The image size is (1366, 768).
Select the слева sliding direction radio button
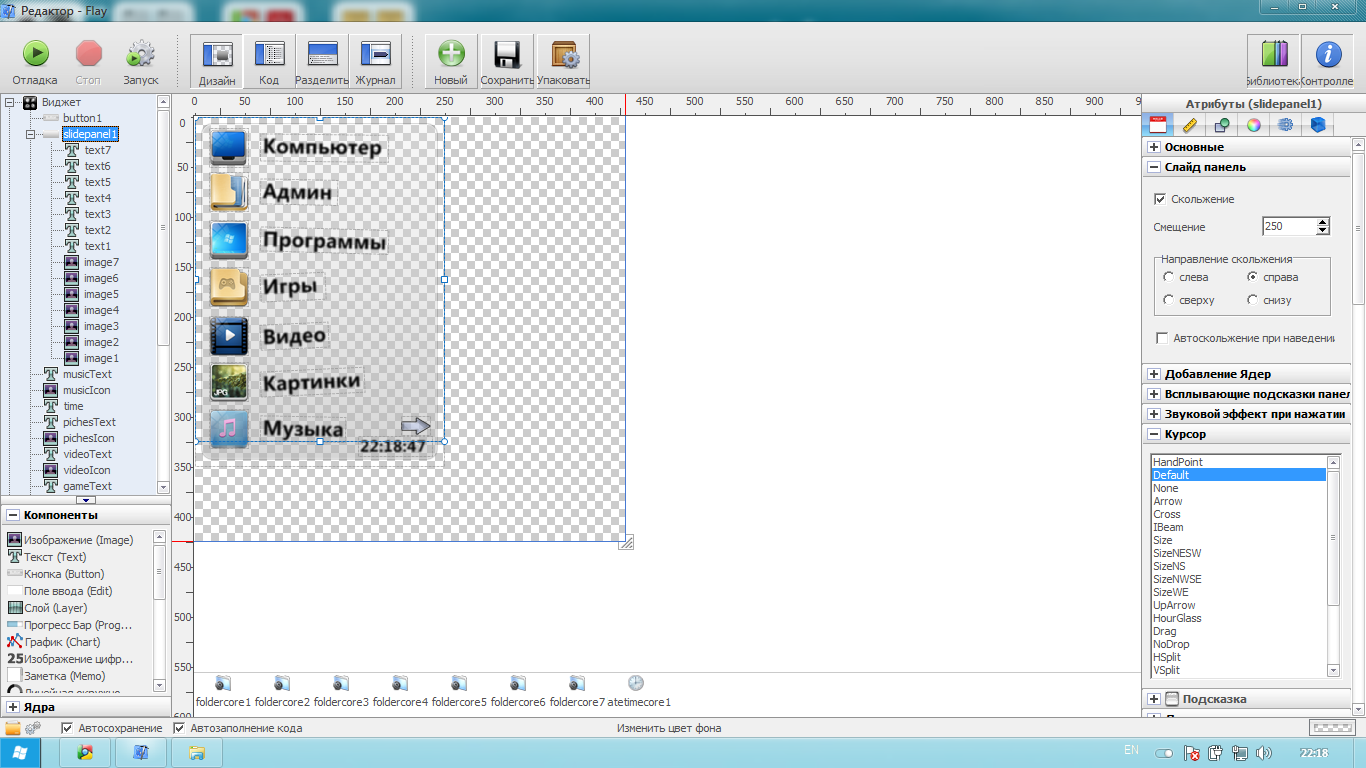click(1168, 277)
